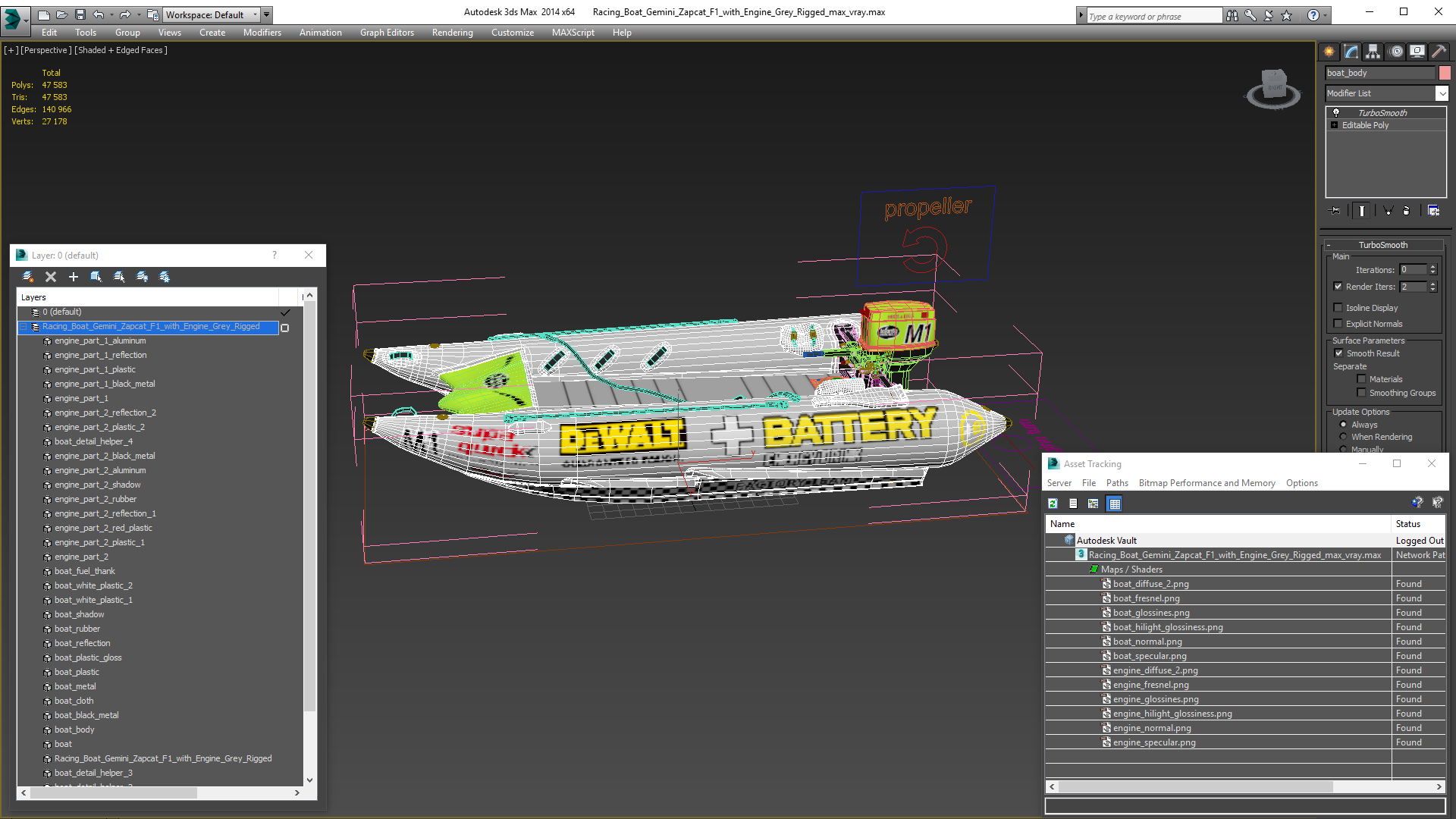The width and height of the screenshot is (1456, 819).
Task: Click the favorites star icon
Action: (x=1287, y=15)
